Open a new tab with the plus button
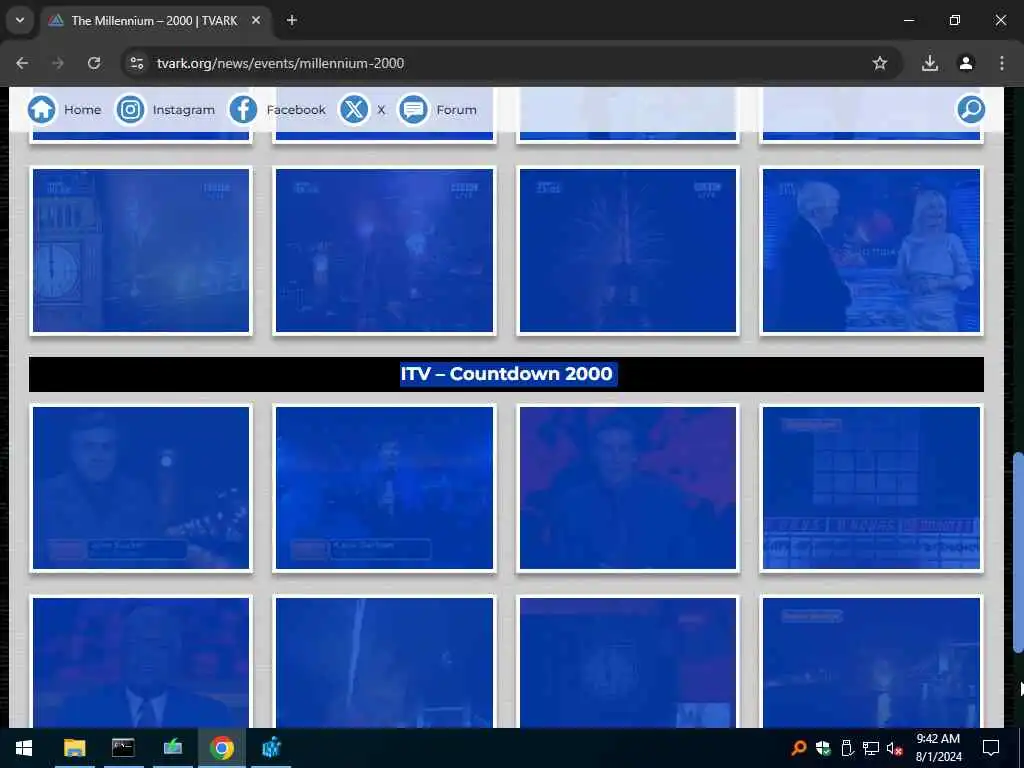This screenshot has width=1024, height=768. pos(292,20)
